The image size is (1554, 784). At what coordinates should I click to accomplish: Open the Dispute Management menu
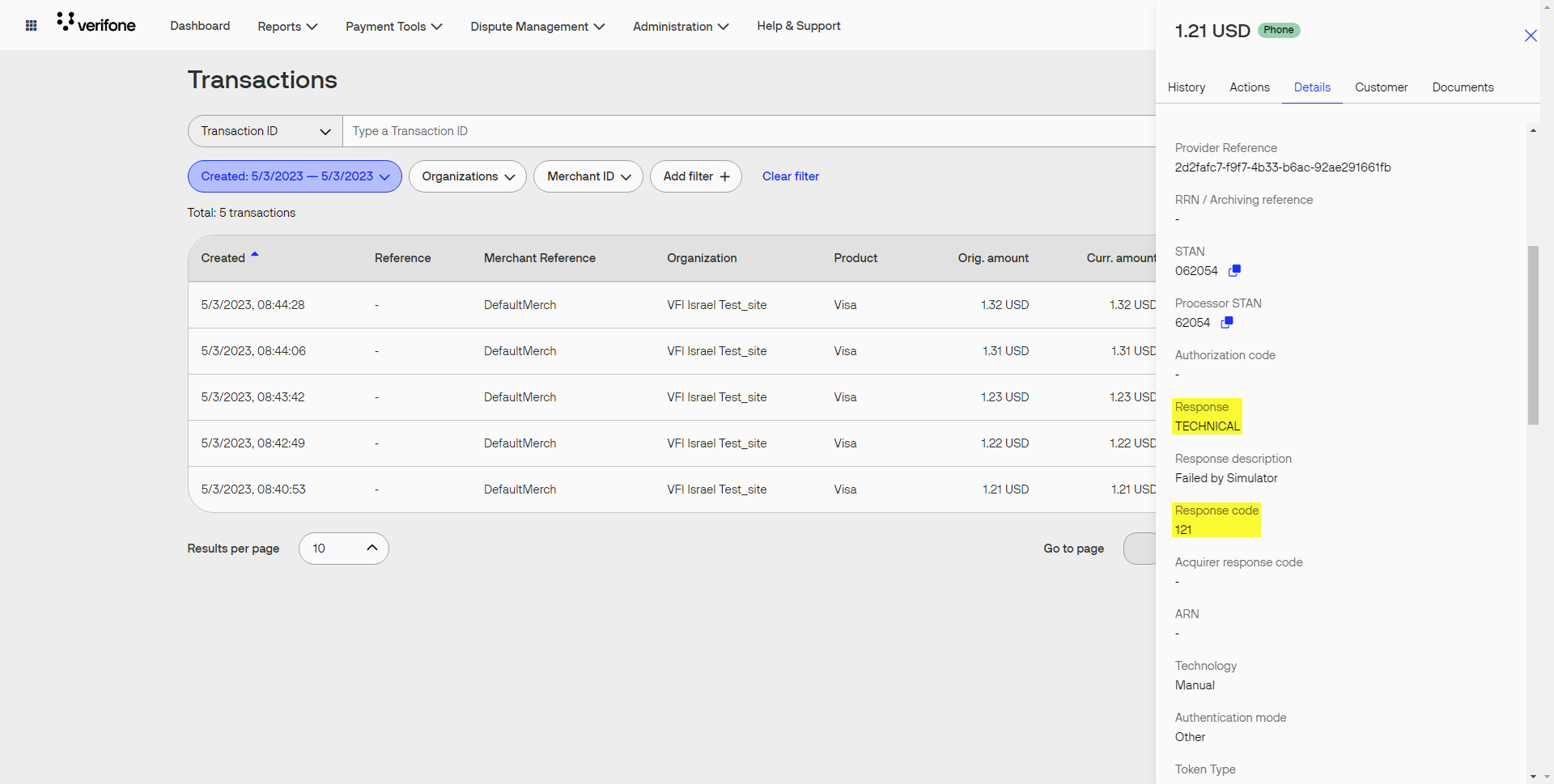click(537, 26)
